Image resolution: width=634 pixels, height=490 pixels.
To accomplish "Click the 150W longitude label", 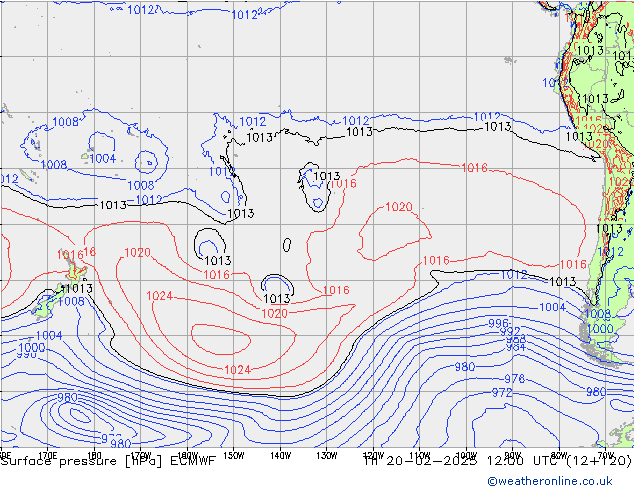I will coord(234,456).
